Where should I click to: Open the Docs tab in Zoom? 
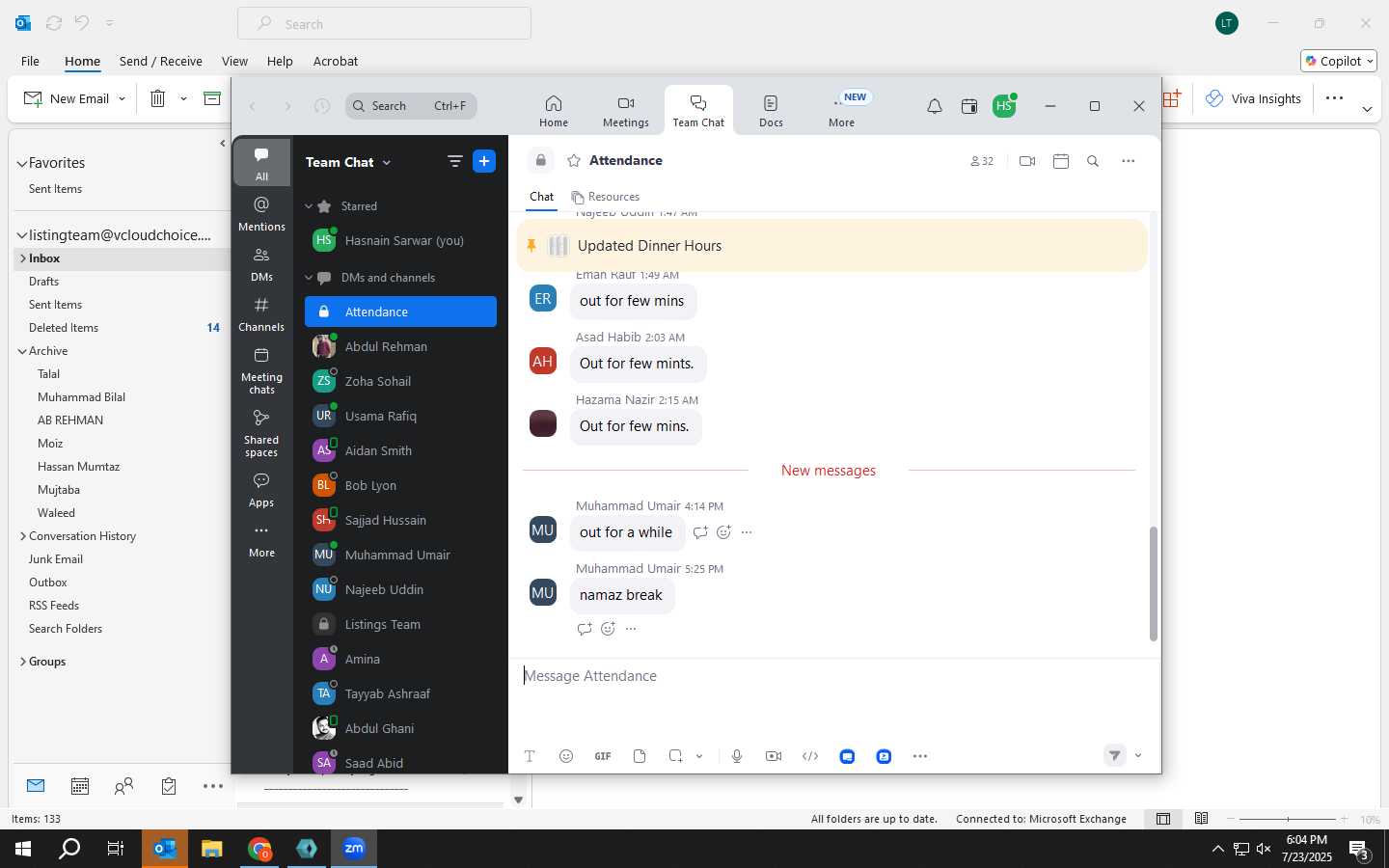pos(771,110)
